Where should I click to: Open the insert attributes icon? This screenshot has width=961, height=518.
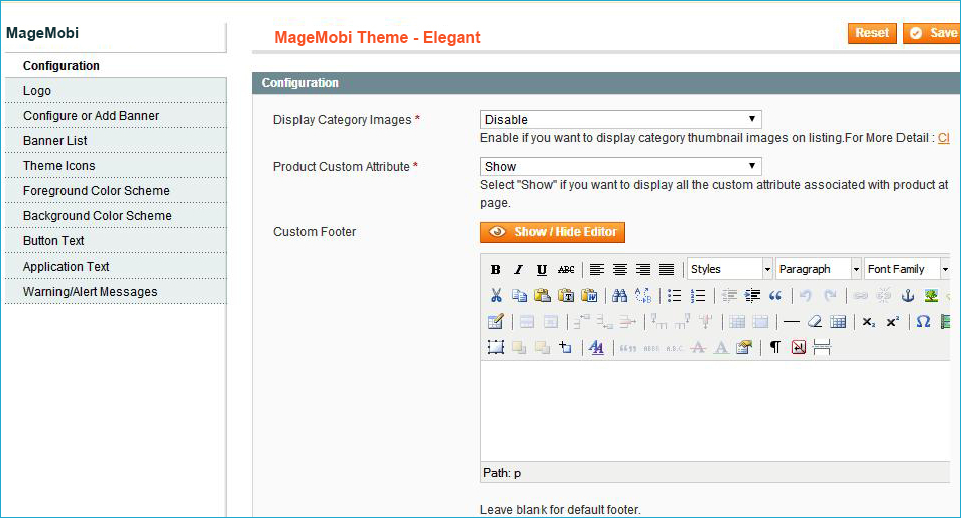point(744,348)
